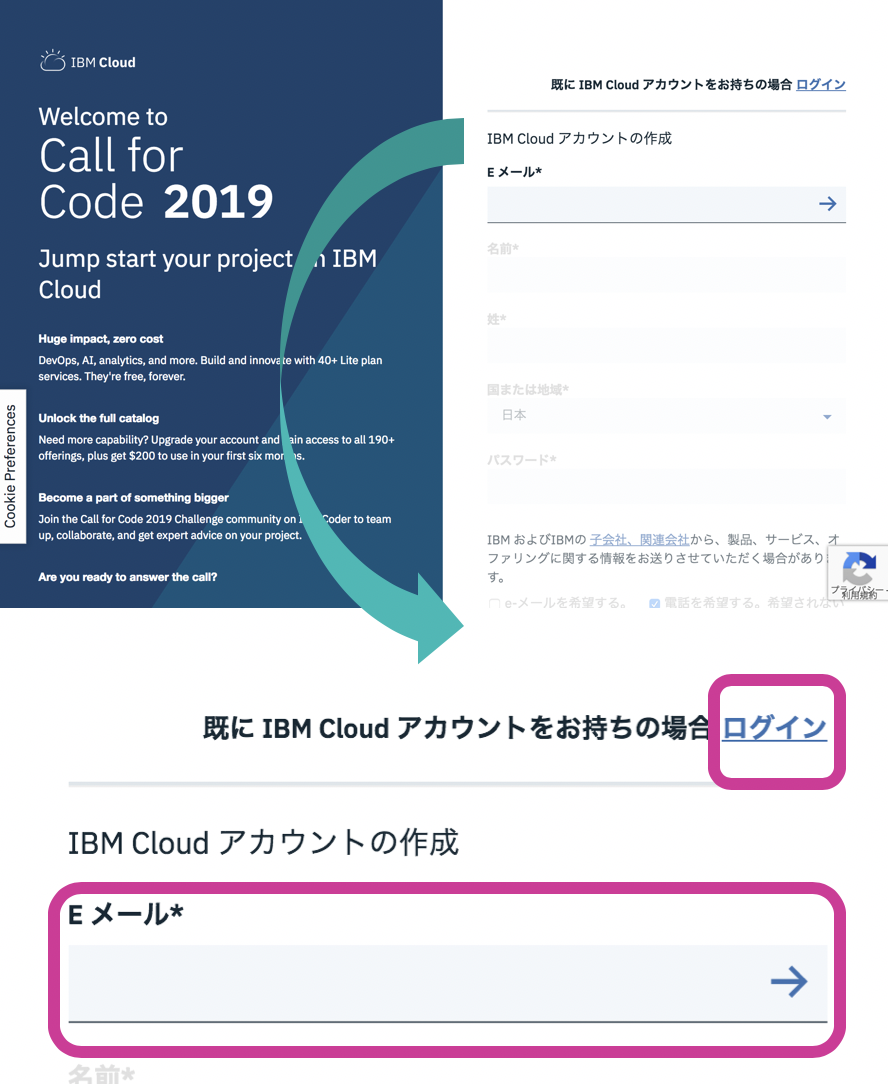Click the large arrow icon in the enlarged email field
The image size is (888, 1084).
(789, 982)
